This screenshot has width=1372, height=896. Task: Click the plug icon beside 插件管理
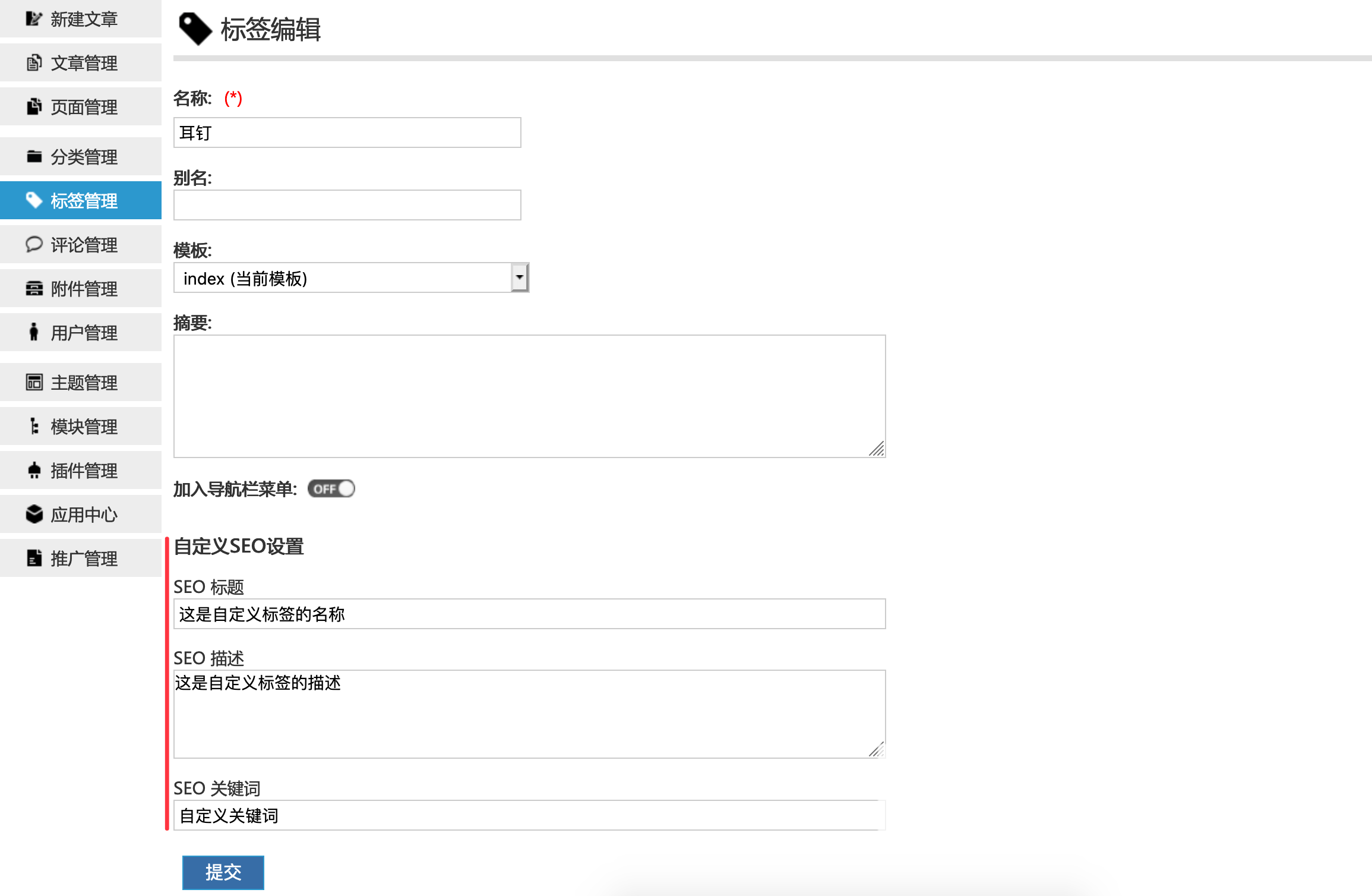point(34,471)
